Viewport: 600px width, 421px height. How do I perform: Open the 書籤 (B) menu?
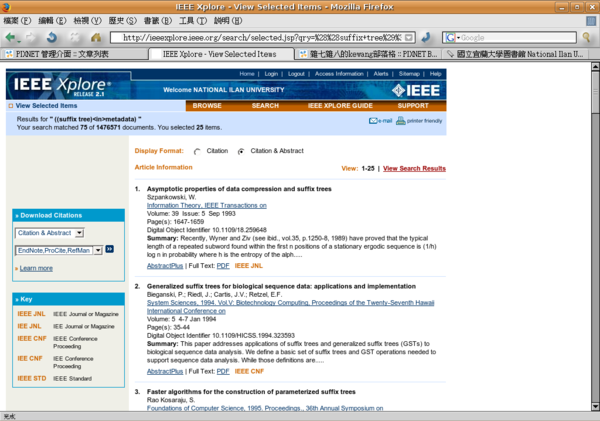coord(158,21)
